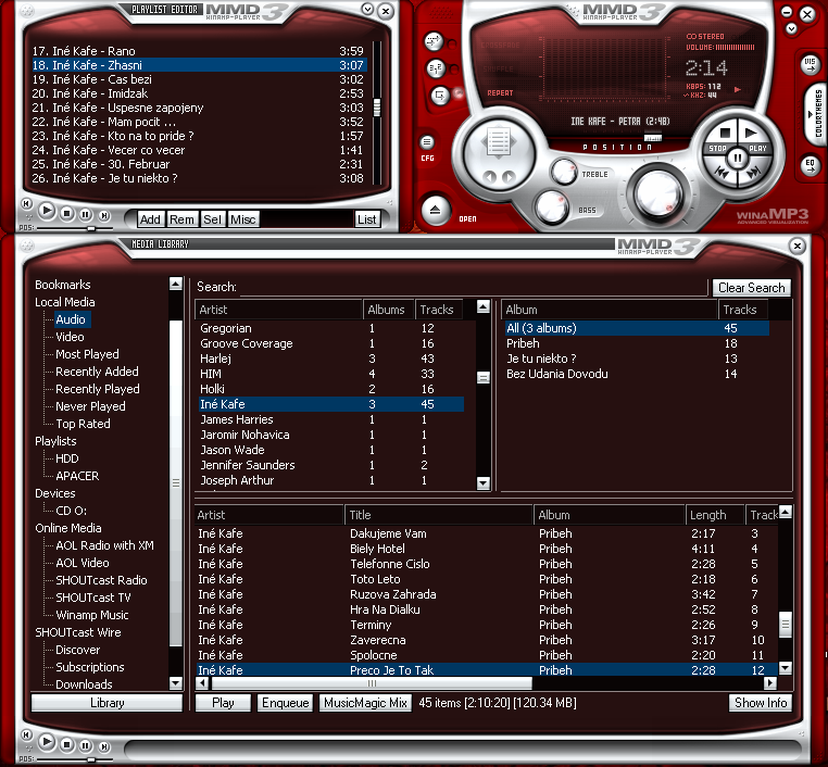The image size is (828, 767).
Task: Open the VIS visualization panel icon
Action: tap(810, 64)
